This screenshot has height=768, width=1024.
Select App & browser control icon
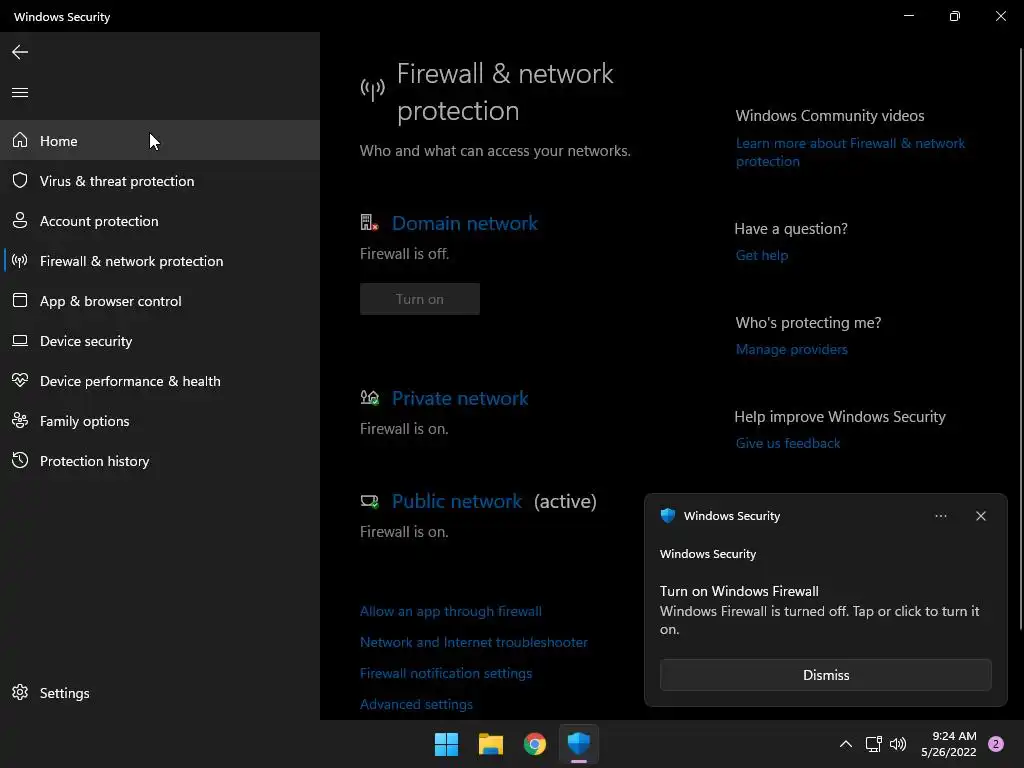20,301
